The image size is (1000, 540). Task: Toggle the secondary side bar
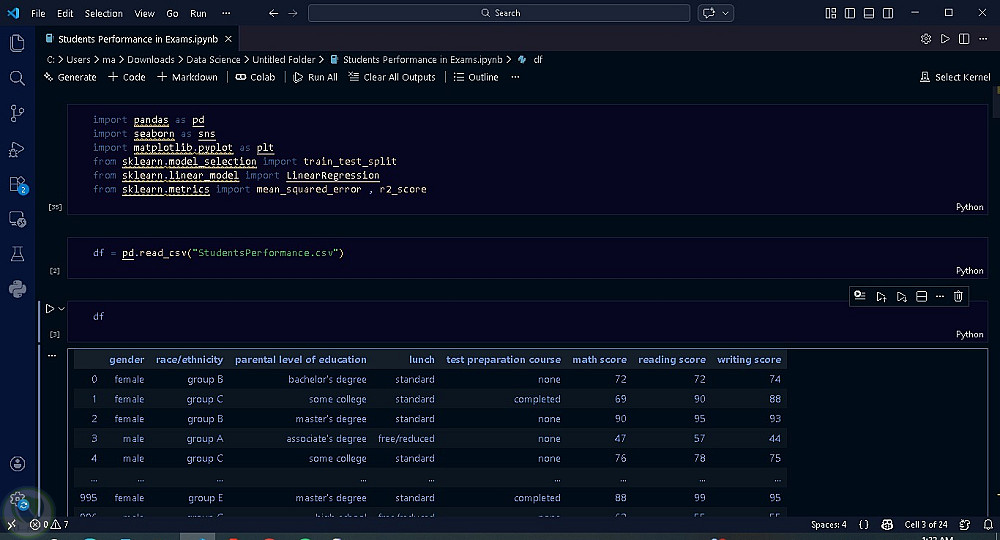888,13
